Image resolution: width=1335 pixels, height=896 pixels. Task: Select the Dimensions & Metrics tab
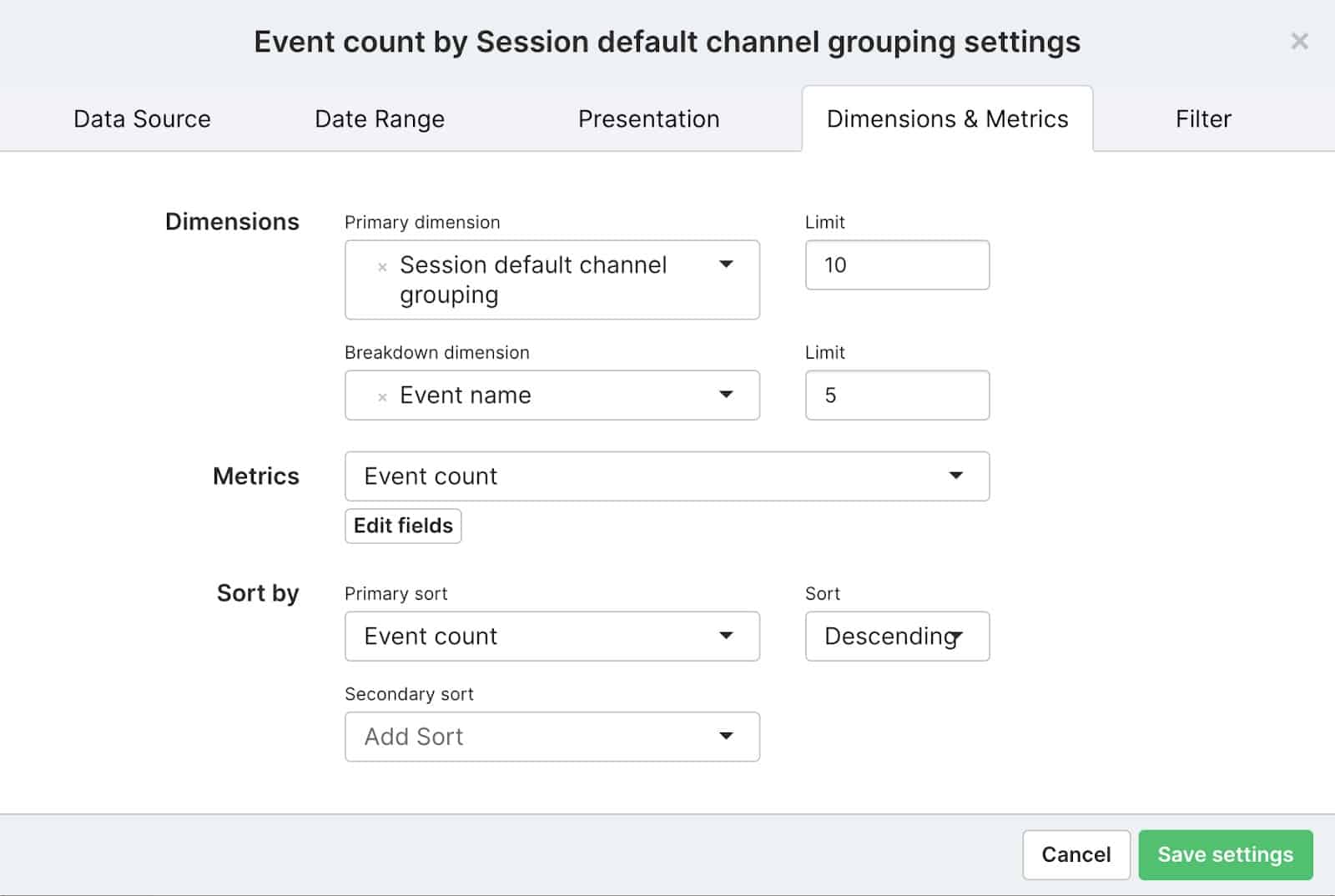click(x=947, y=119)
